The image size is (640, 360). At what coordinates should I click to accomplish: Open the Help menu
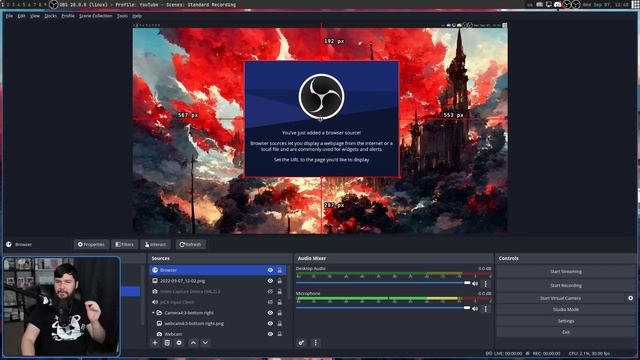(137, 16)
